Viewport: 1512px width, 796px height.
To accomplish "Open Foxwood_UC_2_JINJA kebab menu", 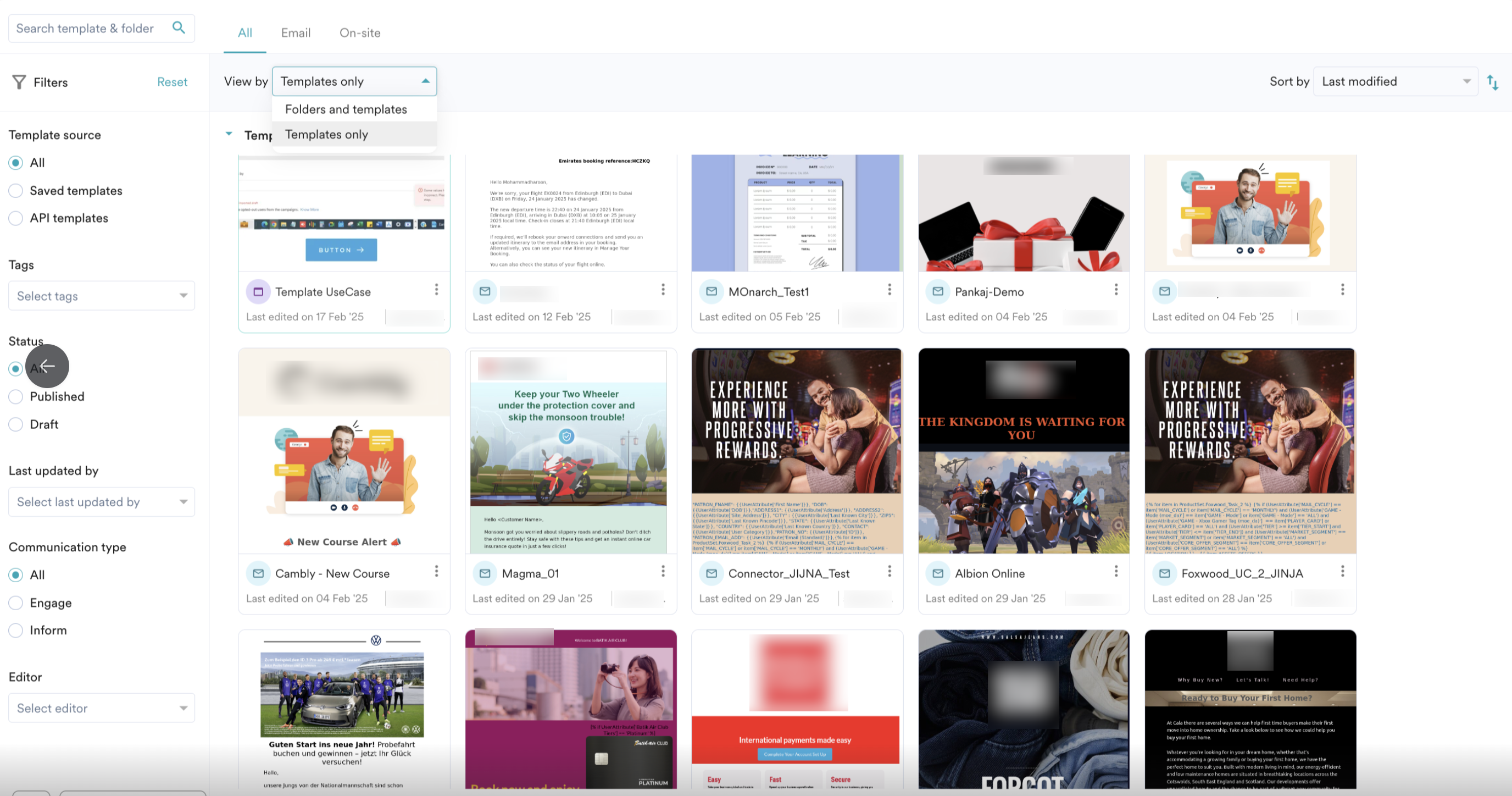I will (x=1342, y=571).
